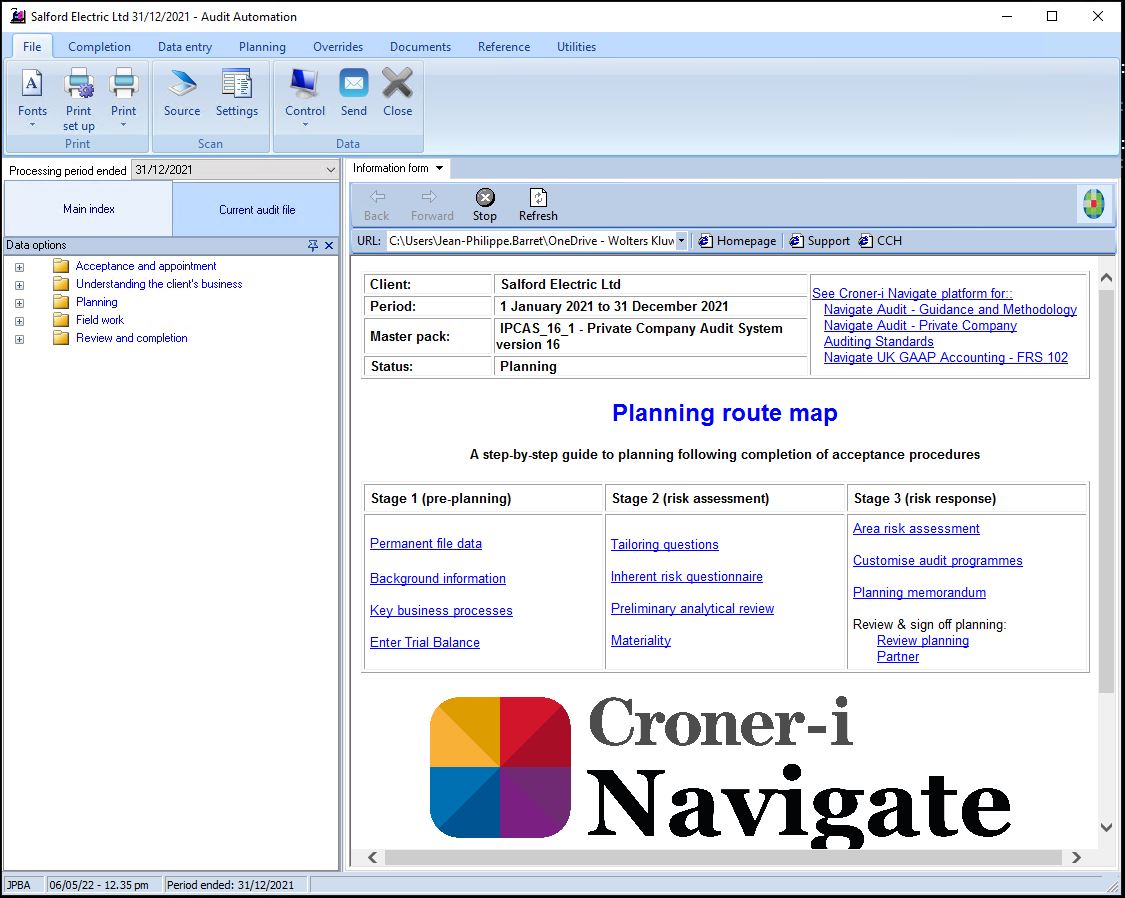Screen dimensions: 1125x898
Task: Pin the Data options panel
Action: [313, 245]
